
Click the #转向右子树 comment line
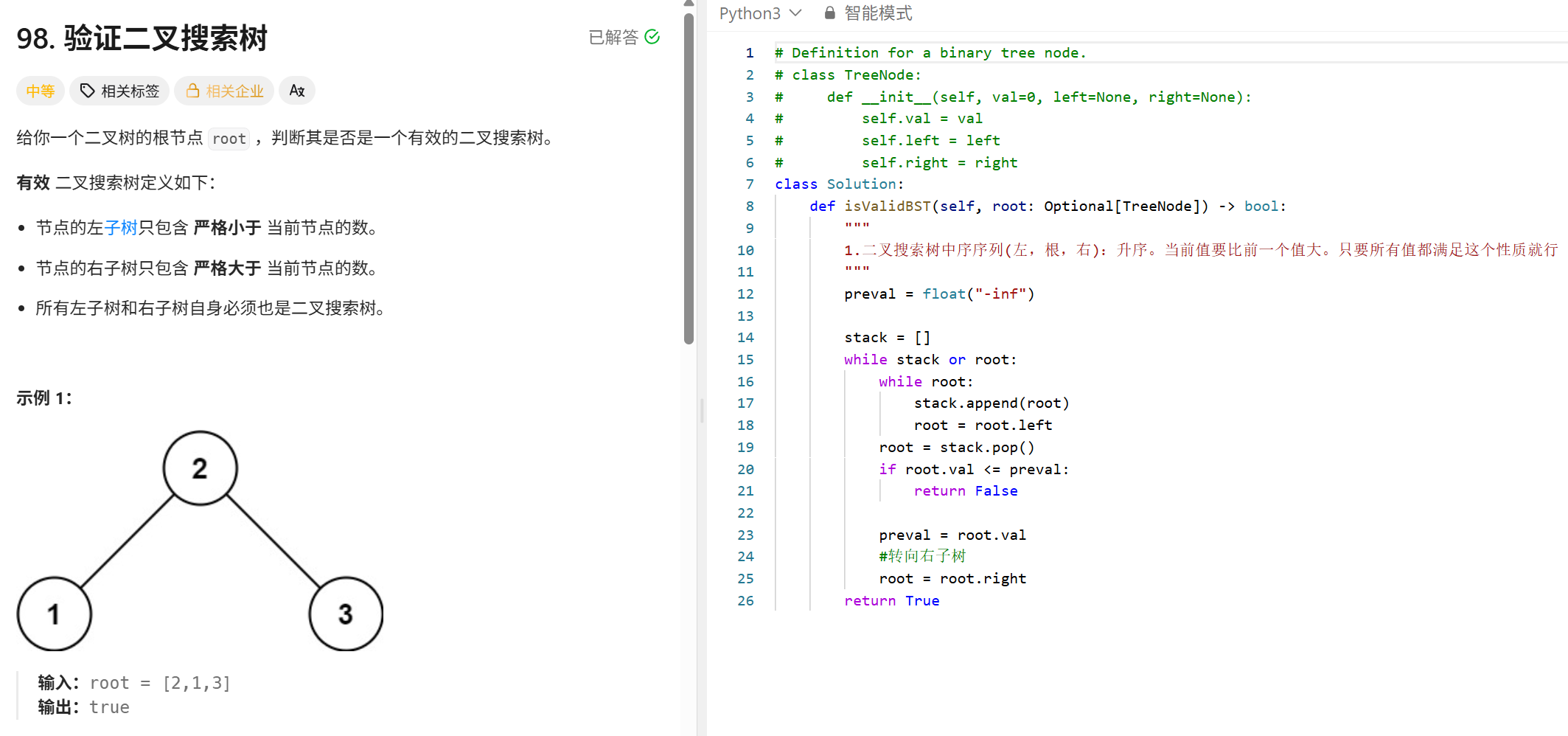click(922, 557)
